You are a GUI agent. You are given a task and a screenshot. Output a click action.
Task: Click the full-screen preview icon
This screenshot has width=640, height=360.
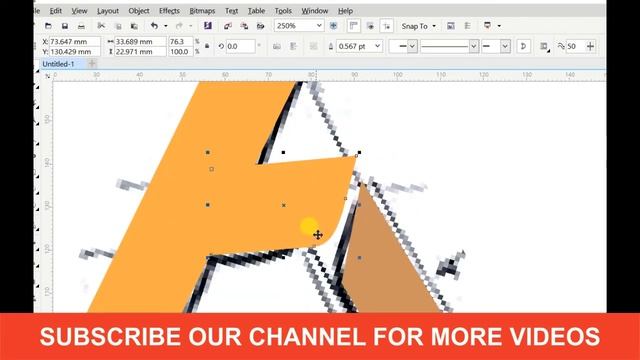333,26
